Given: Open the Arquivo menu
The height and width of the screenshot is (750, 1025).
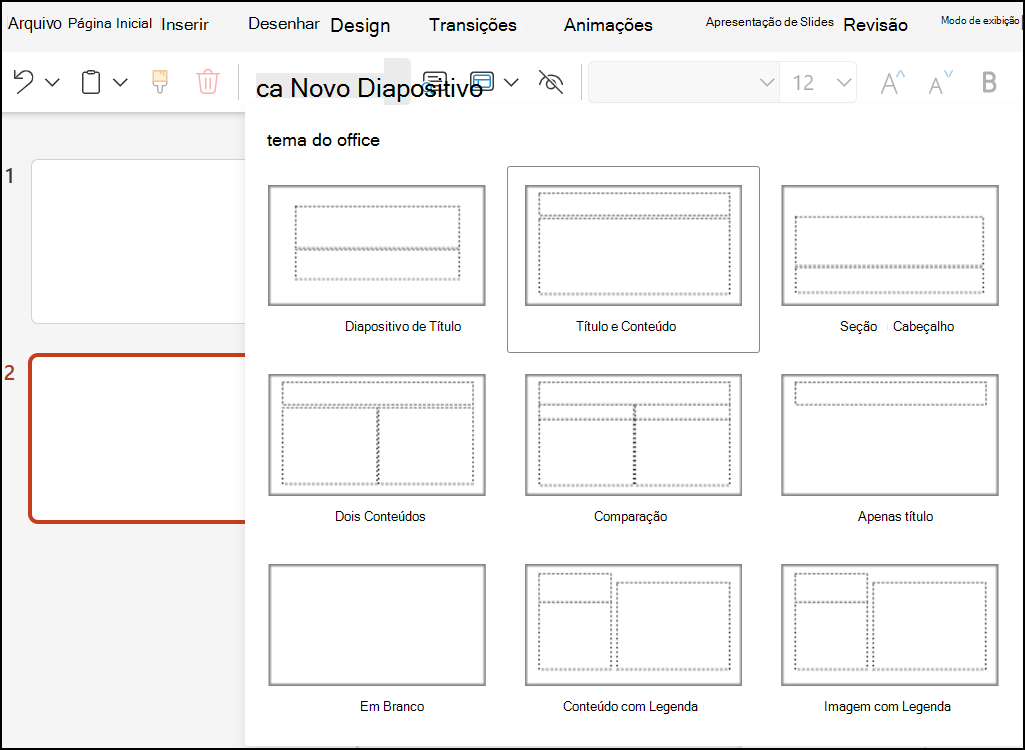Looking at the screenshot, I should tap(35, 24).
